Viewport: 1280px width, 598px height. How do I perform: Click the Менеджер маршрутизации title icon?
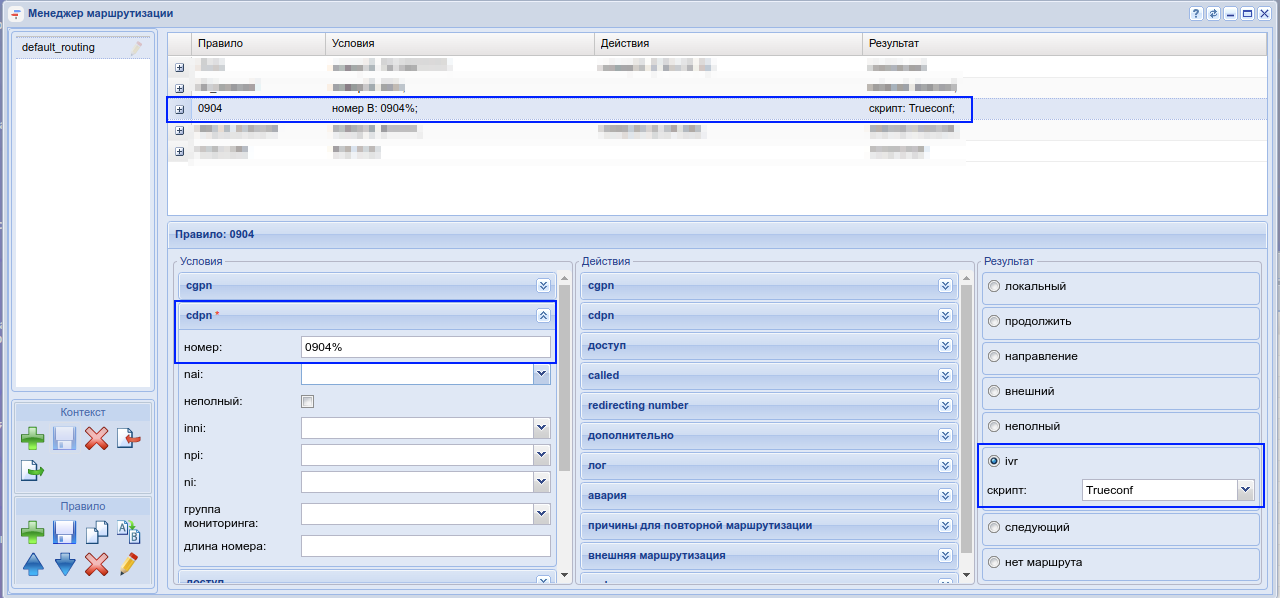click(x=16, y=14)
